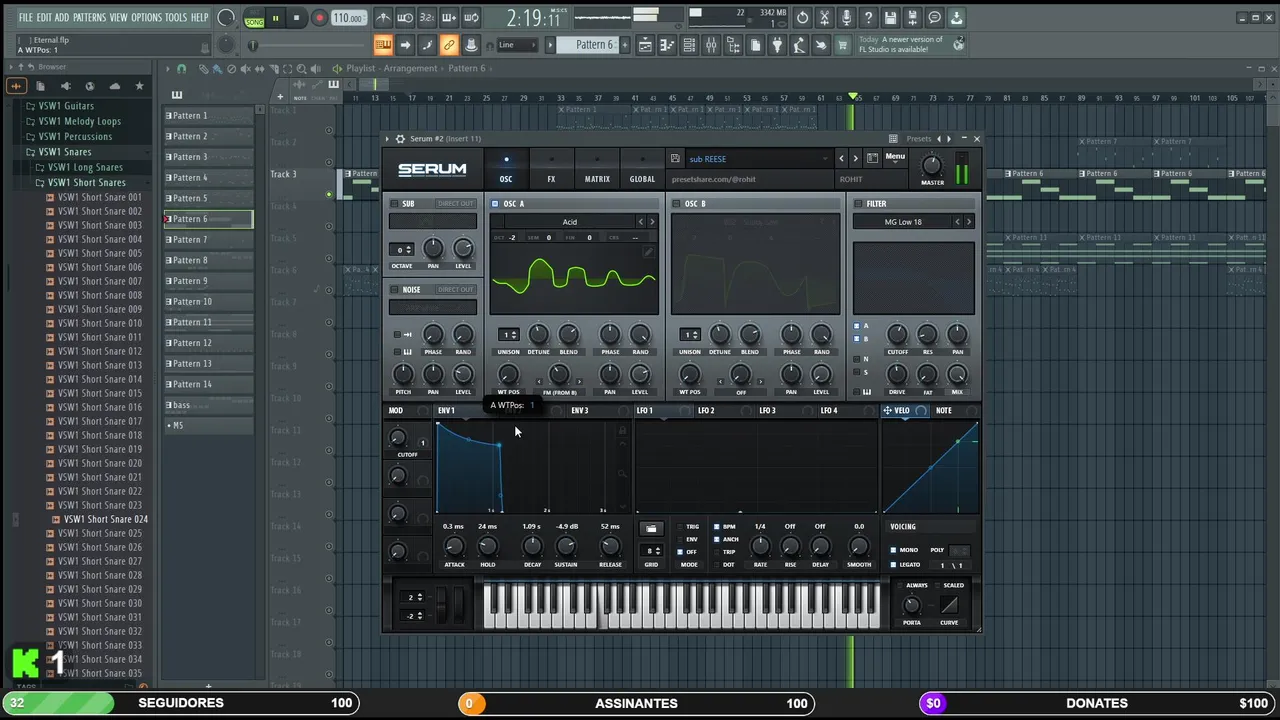1280x720 pixels.
Task: Click the Serum Menu button
Action: coord(895,157)
